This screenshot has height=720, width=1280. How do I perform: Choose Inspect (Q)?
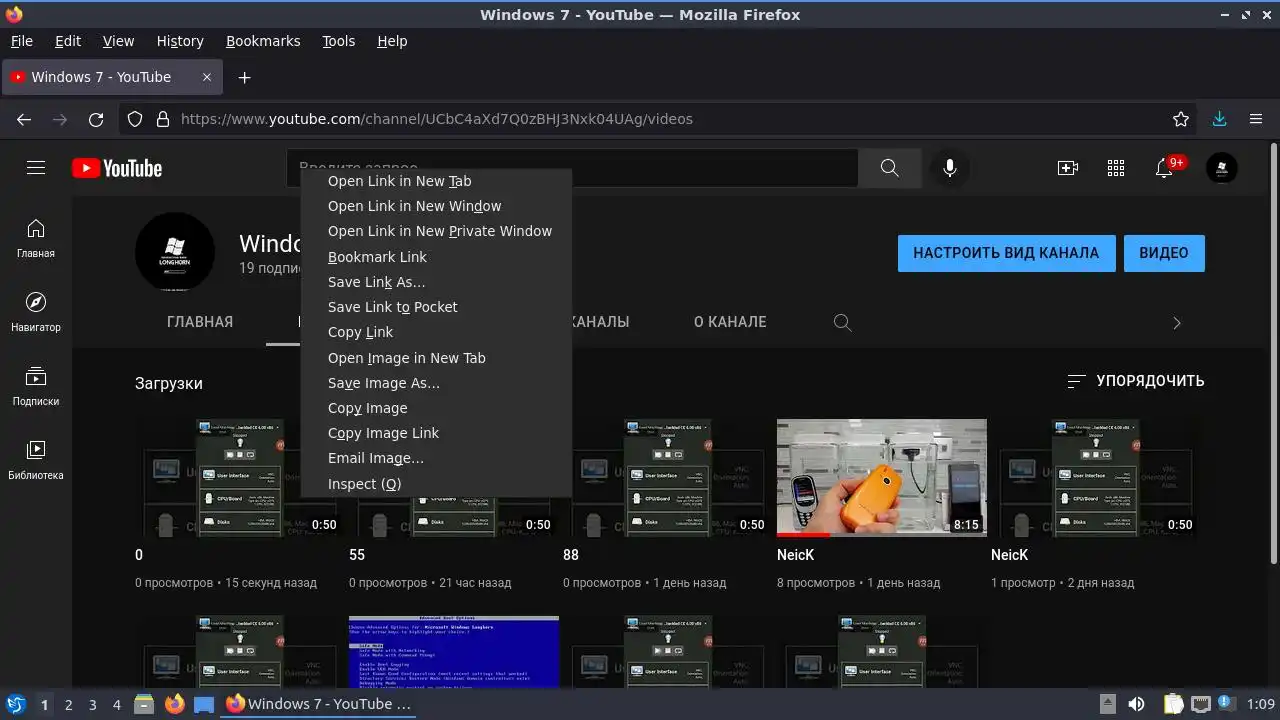(436, 484)
